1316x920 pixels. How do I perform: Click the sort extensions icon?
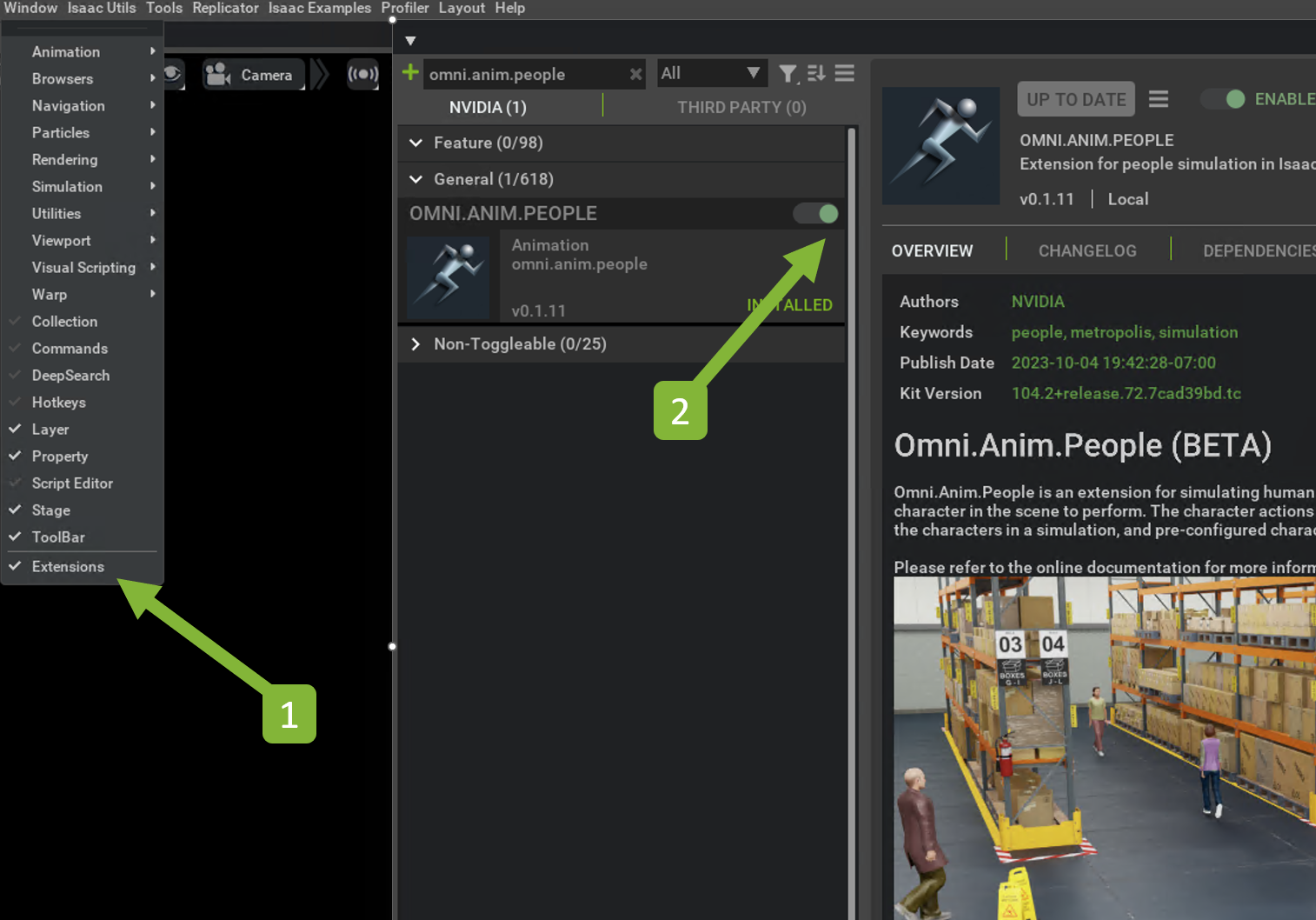(x=816, y=74)
